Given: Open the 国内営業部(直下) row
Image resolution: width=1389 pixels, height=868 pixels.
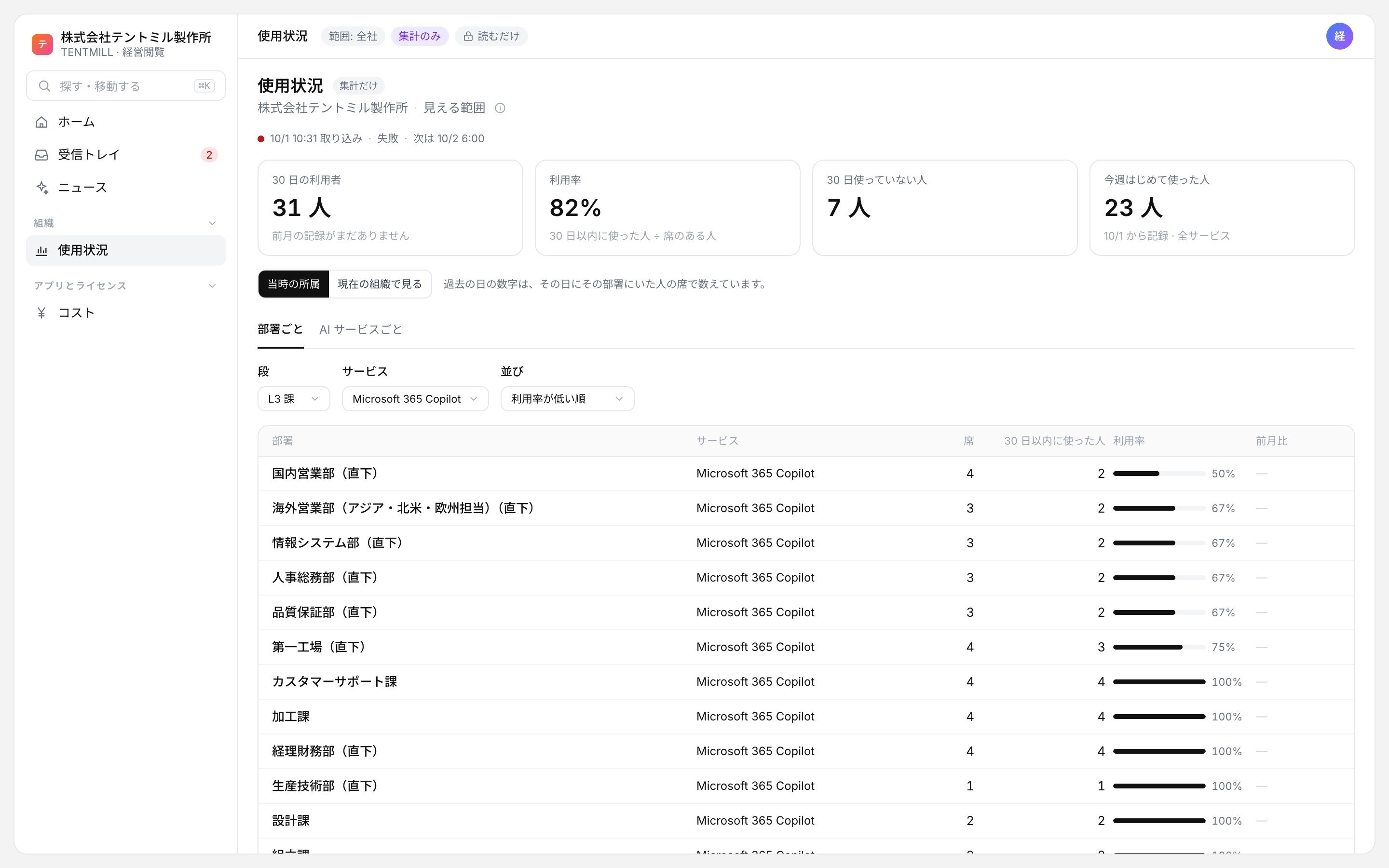Looking at the screenshot, I should (806, 474).
